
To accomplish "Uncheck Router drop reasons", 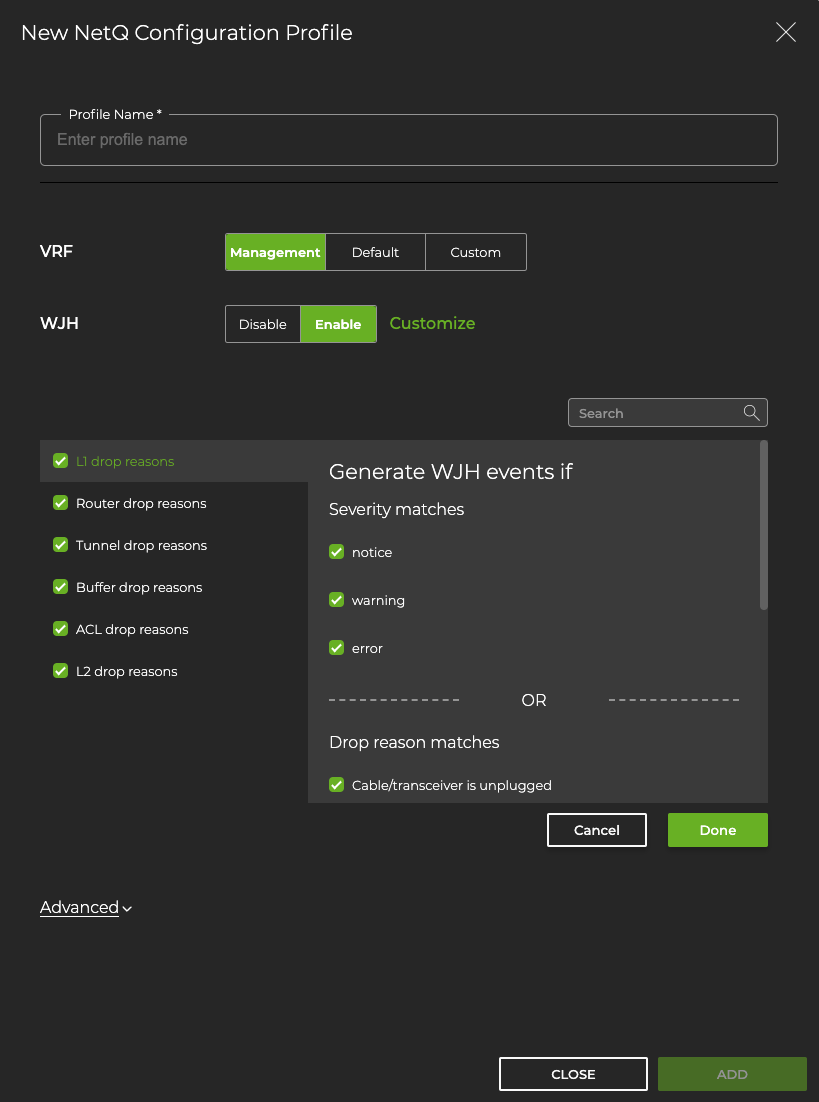I will (x=60, y=503).
